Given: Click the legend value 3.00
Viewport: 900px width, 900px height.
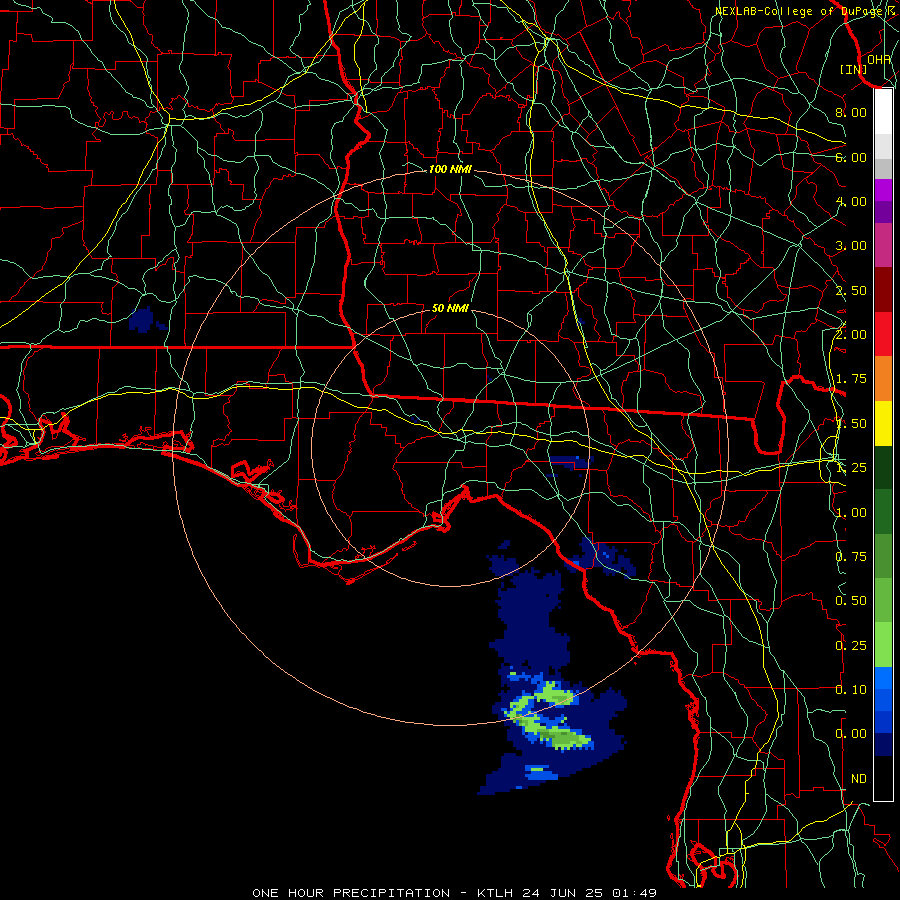Looking at the screenshot, I should pos(851,246).
